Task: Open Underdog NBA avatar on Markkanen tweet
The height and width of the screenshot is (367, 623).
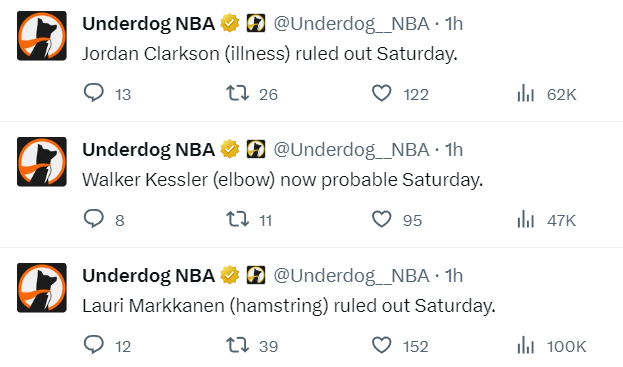Action: pyautogui.click(x=42, y=288)
